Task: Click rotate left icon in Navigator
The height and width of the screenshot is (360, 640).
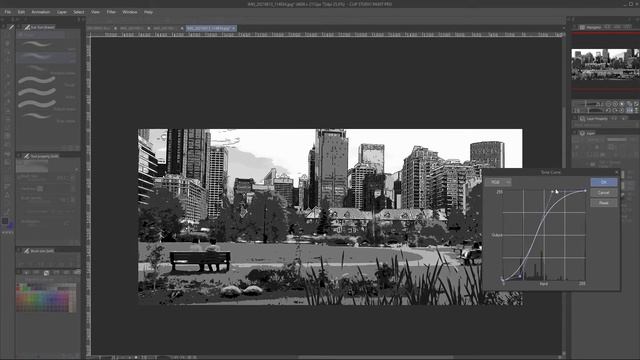Action: click(608, 110)
